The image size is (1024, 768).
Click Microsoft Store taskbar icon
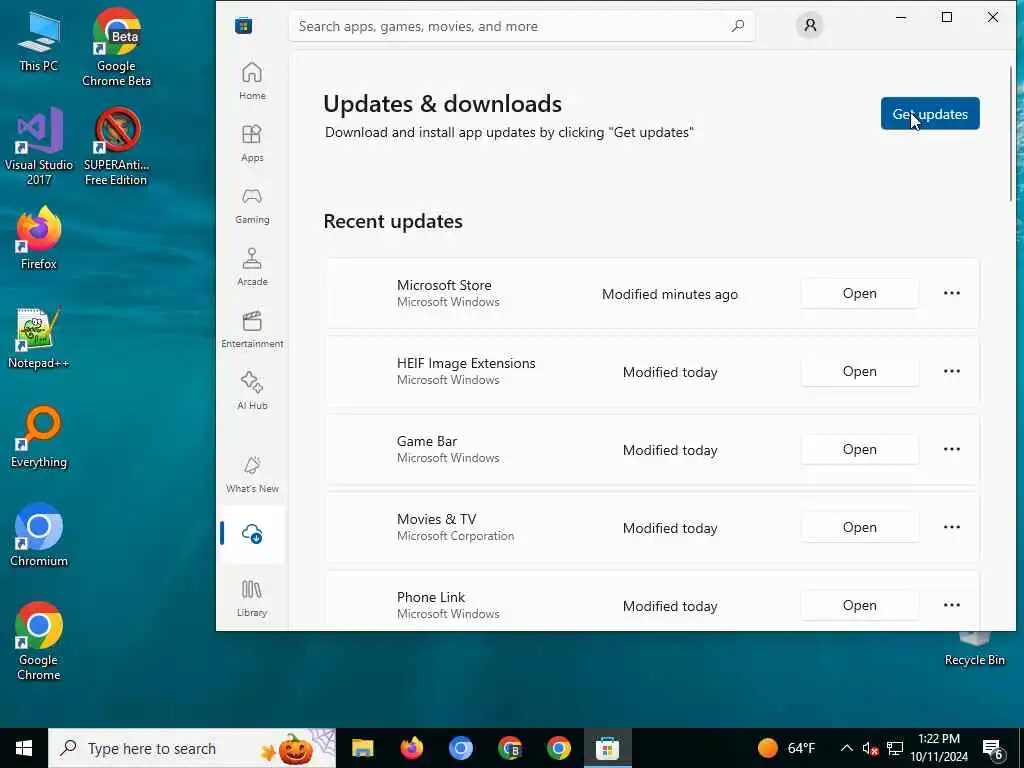607,748
